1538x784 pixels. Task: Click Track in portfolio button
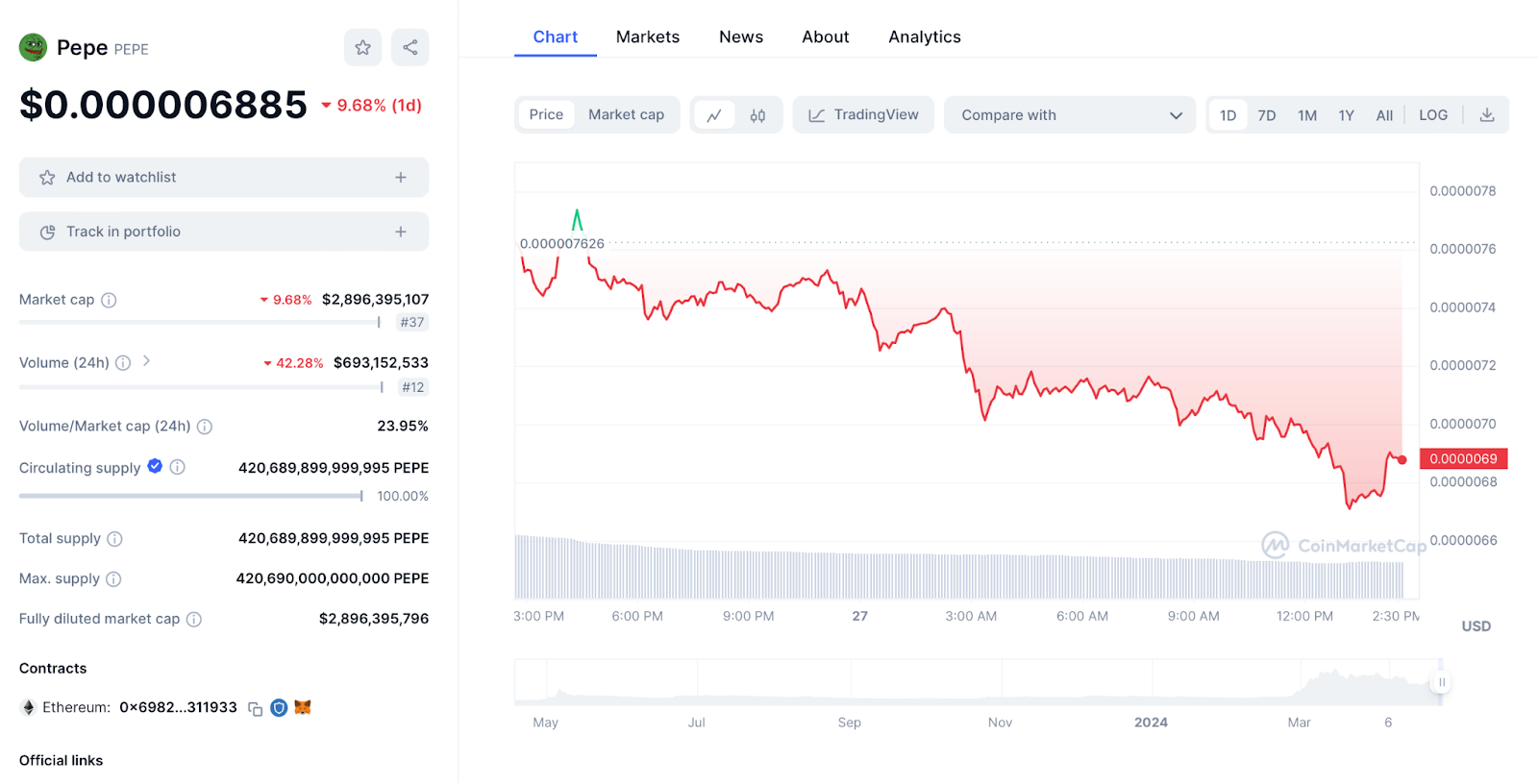pyautogui.click(x=224, y=232)
